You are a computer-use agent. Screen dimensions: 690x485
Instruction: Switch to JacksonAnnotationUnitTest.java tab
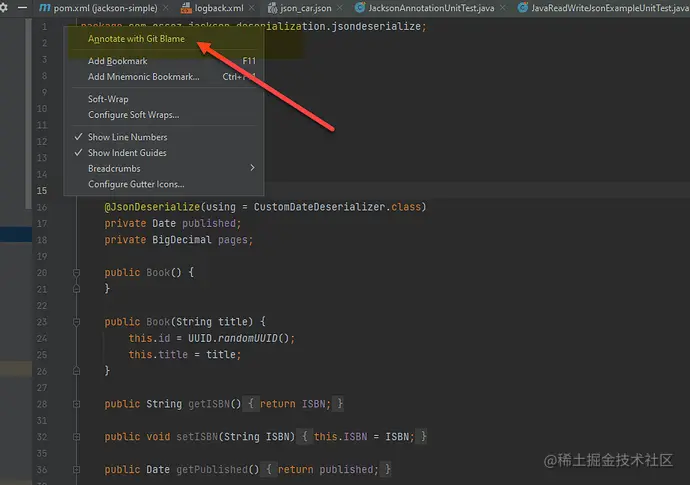pos(431,8)
